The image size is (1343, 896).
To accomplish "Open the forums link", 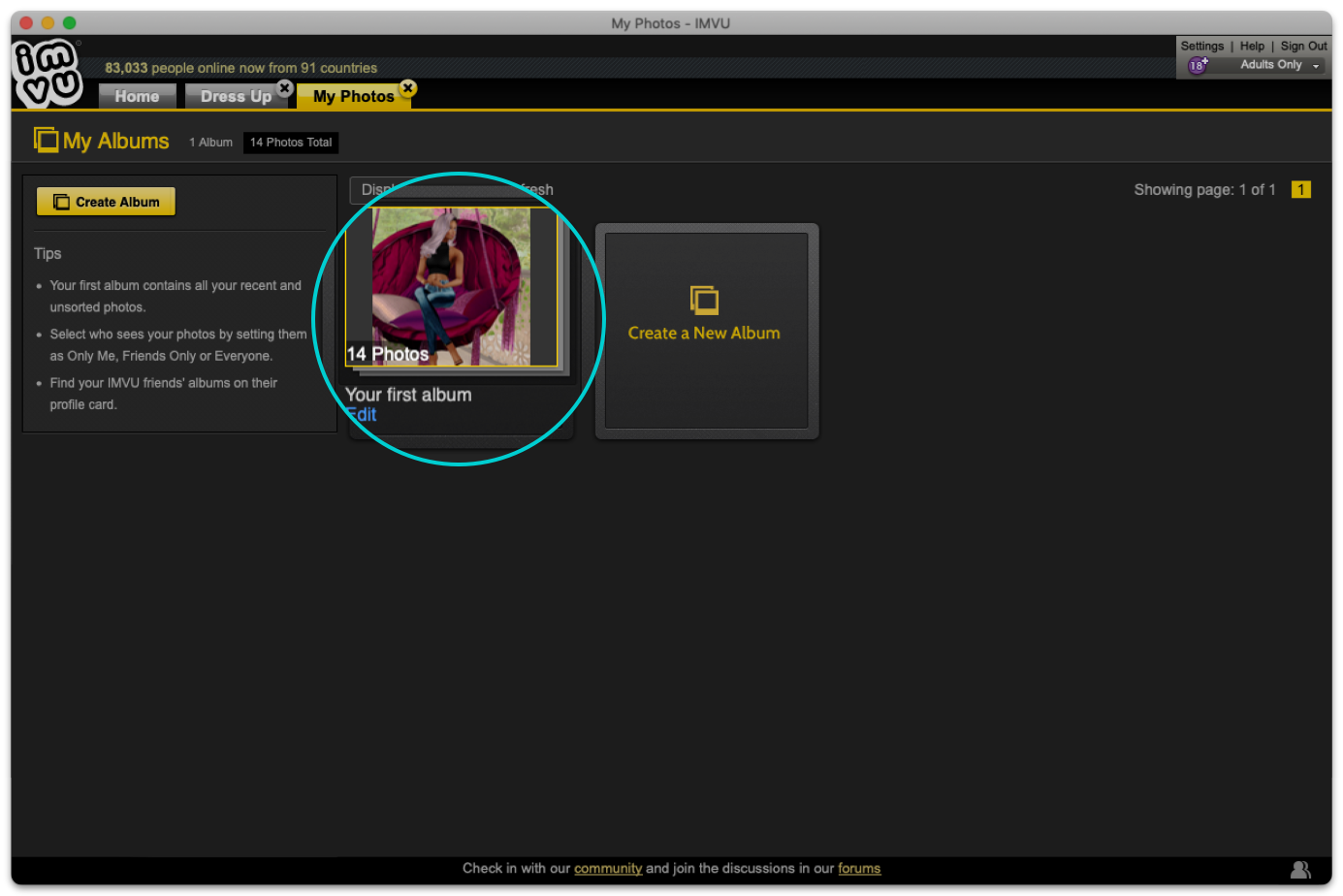I will click(x=859, y=869).
